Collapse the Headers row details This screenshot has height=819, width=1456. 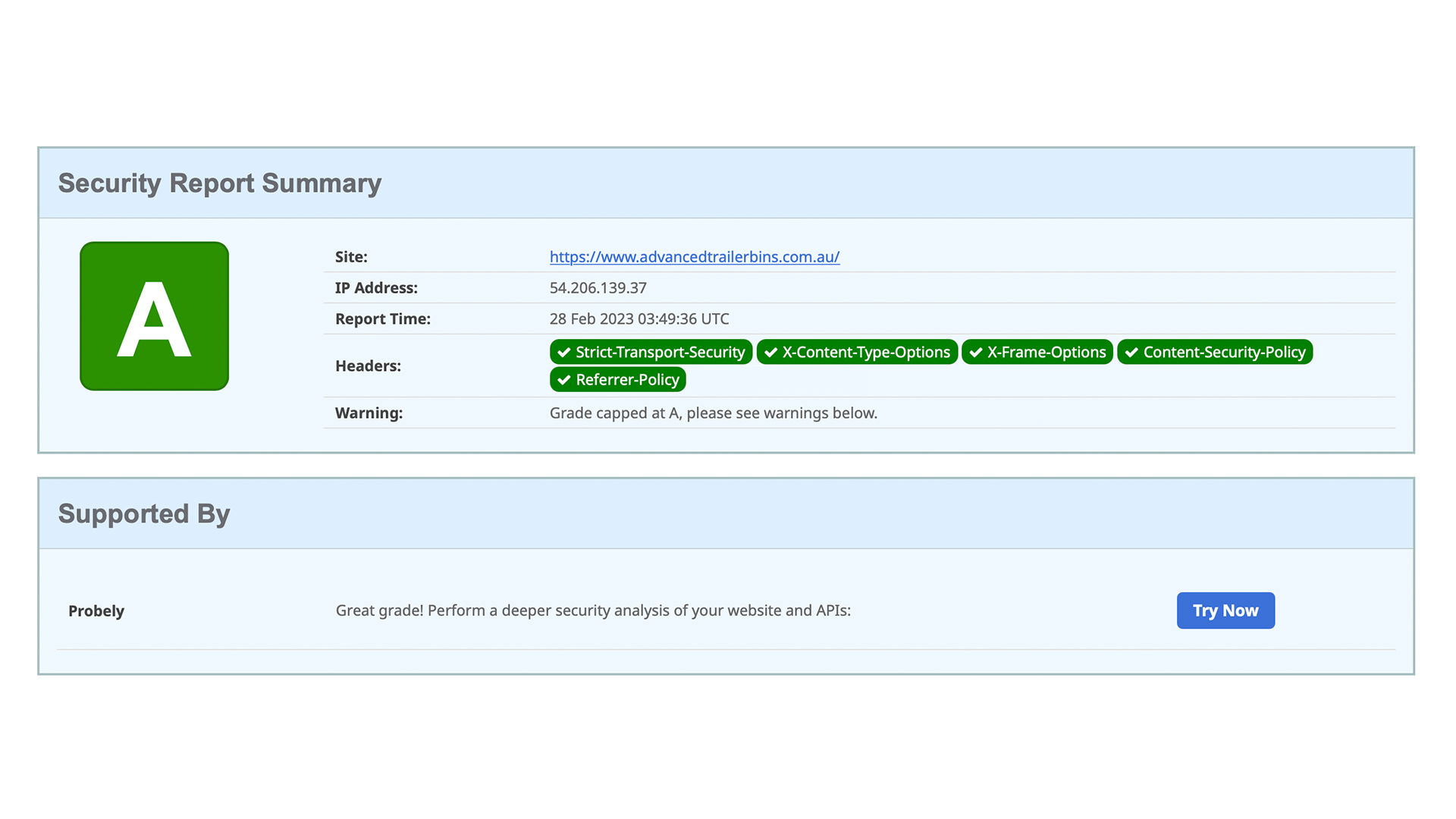click(x=368, y=366)
